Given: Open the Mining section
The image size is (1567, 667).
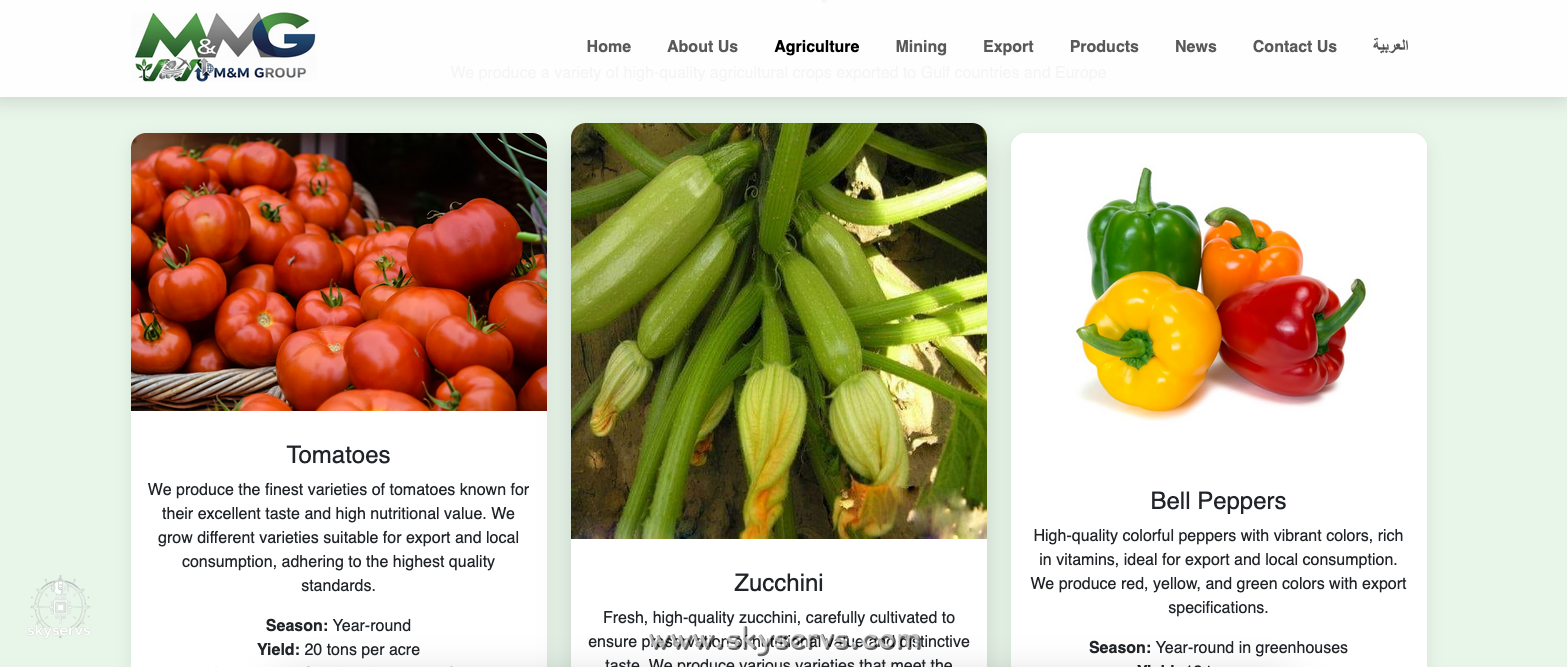Looking at the screenshot, I should (921, 46).
